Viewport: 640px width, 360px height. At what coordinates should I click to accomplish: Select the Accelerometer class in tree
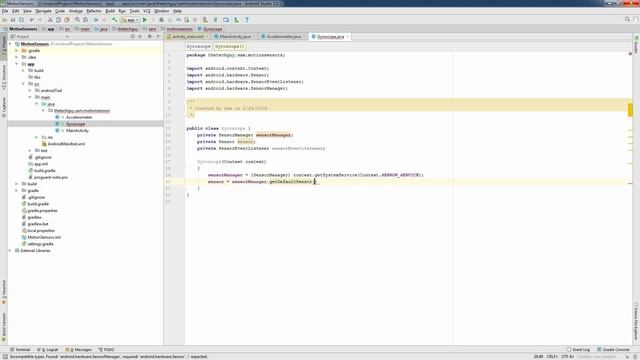(x=79, y=117)
